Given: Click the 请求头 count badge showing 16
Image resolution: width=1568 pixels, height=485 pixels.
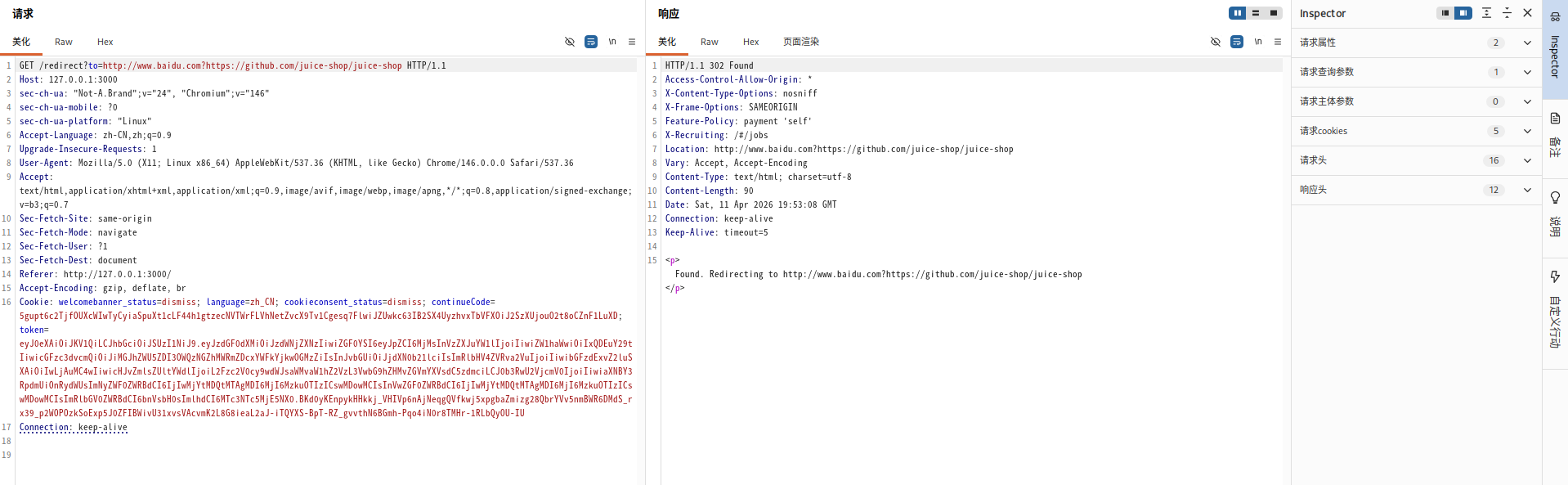Looking at the screenshot, I should coord(1494,160).
